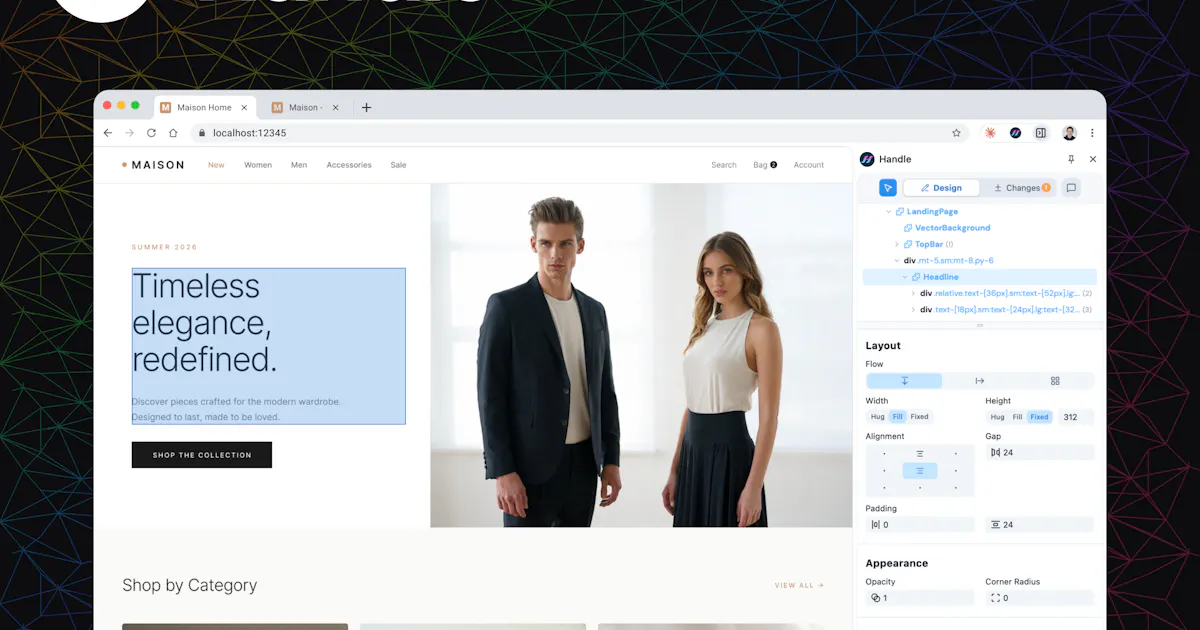This screenshot has height=630, width=1200.
Task: Toggle the browser side panel icon
Action: coord(1041,133)
